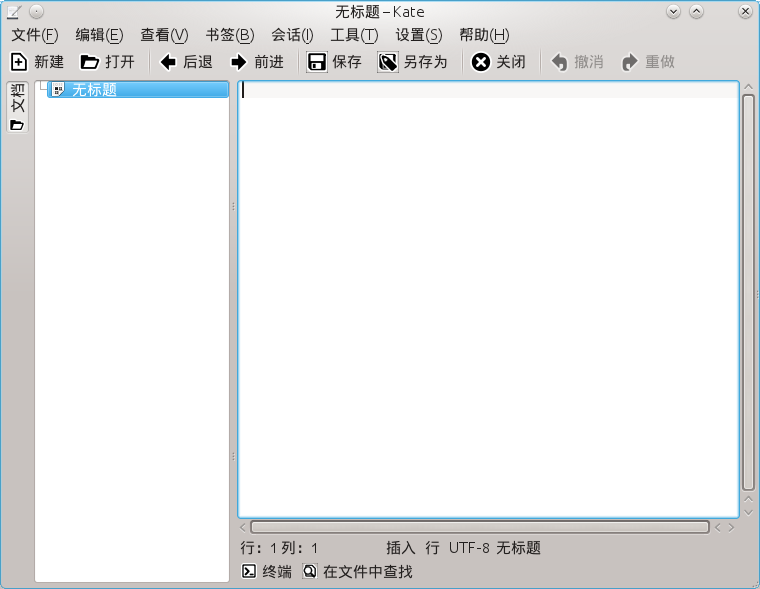This screenshot has width=760, height=589.
Task: Open the 工具(T) menu
Action: [x=354, y=35]
